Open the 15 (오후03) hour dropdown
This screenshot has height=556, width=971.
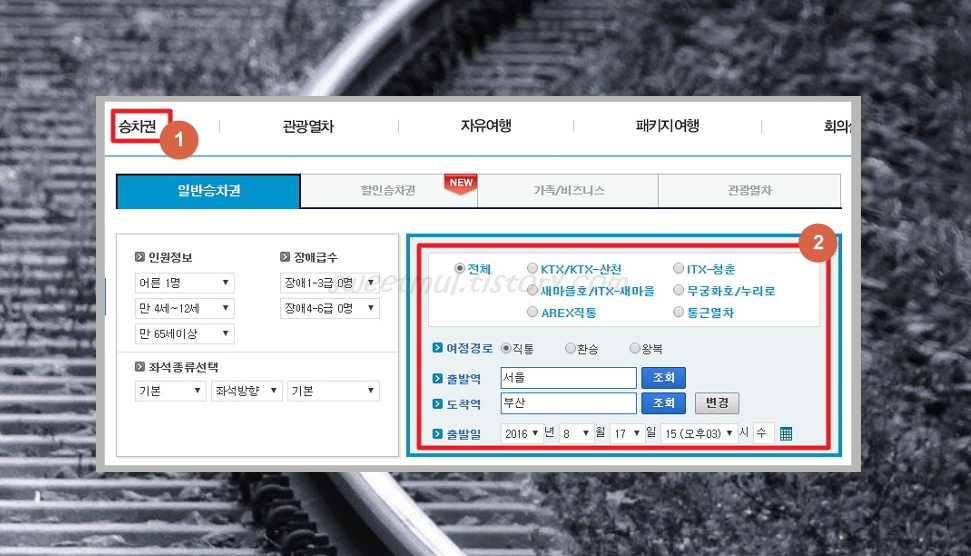[698, 433]
